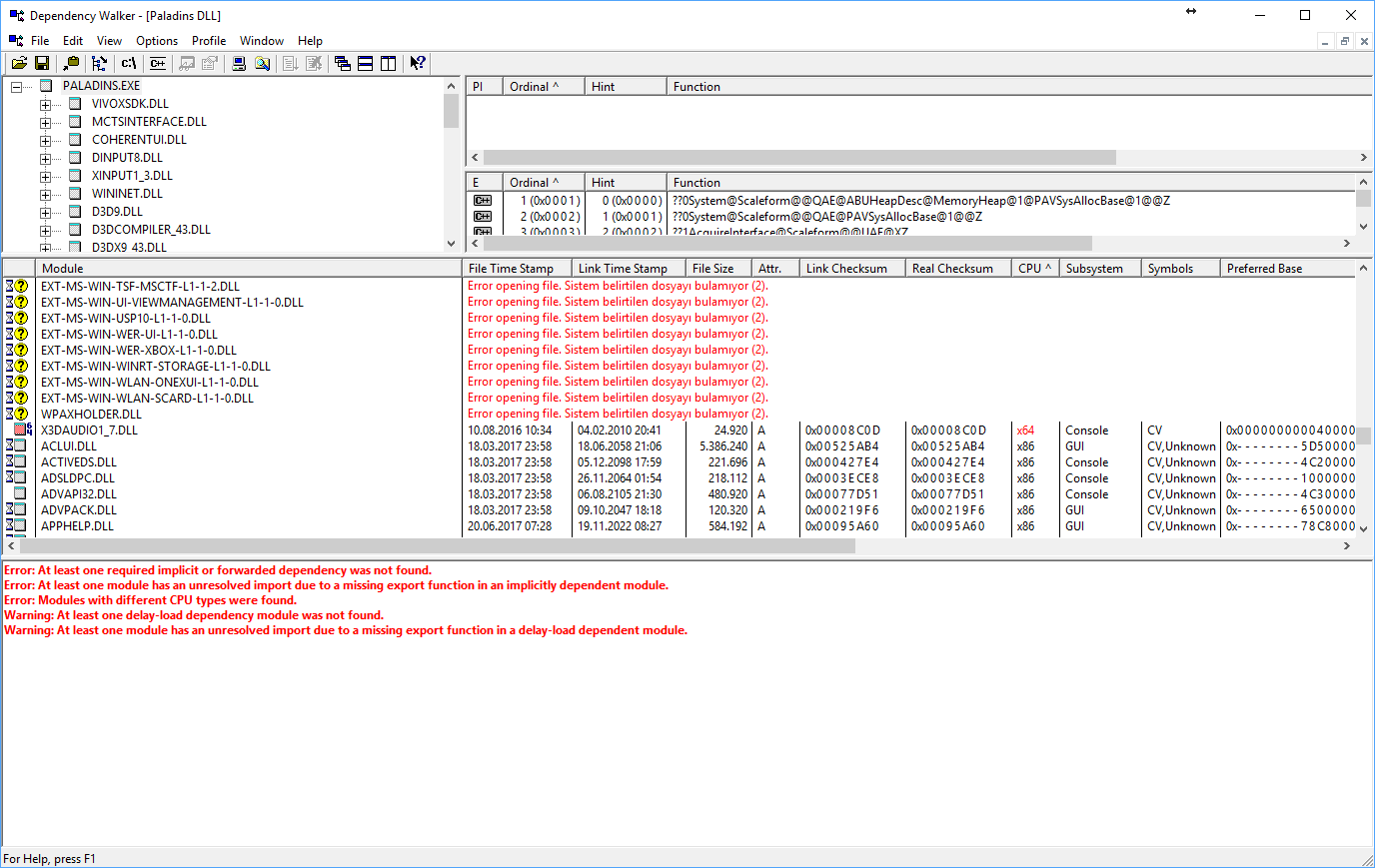This screenshot has height=868, width=1375.
Task: Tile windows vertically via toolbar icon
Action: pyautogui.click(x=389, y=63)
